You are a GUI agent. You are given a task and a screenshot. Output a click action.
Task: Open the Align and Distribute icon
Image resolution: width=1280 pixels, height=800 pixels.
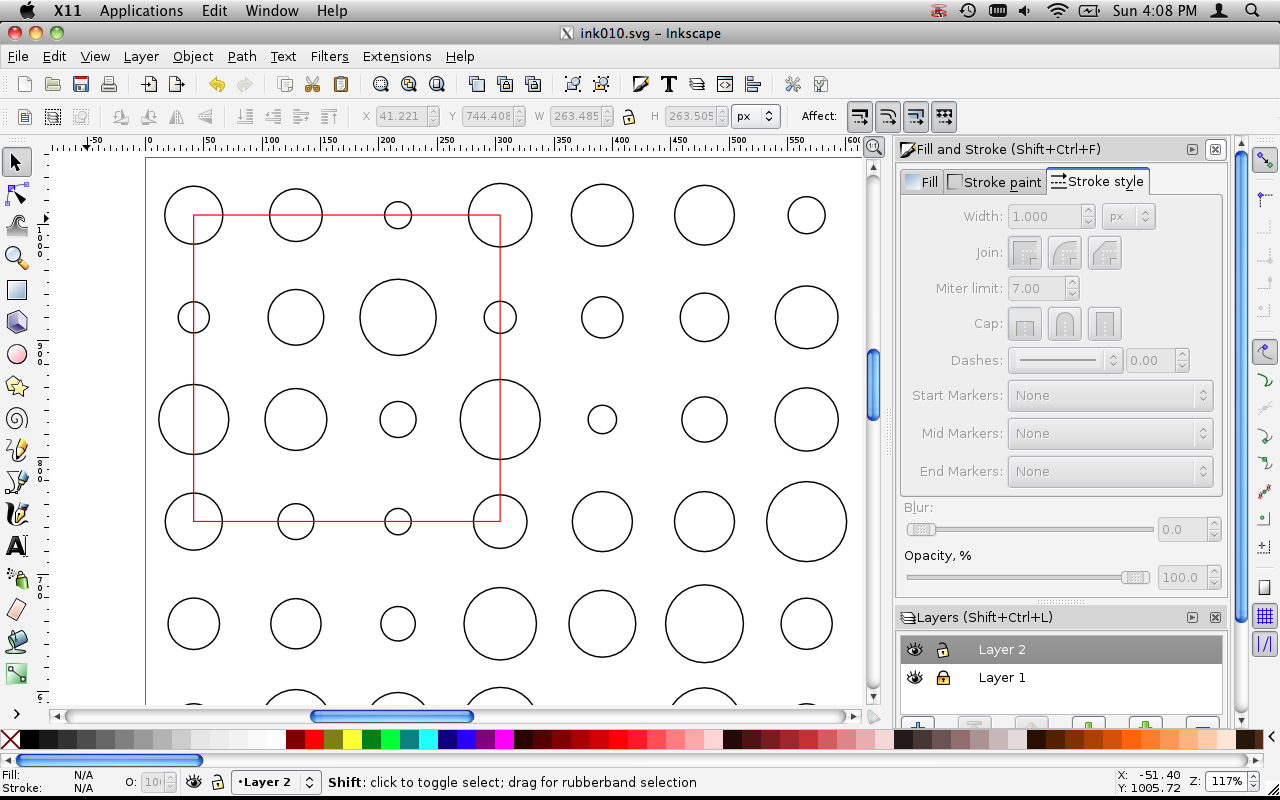(753, 84)
